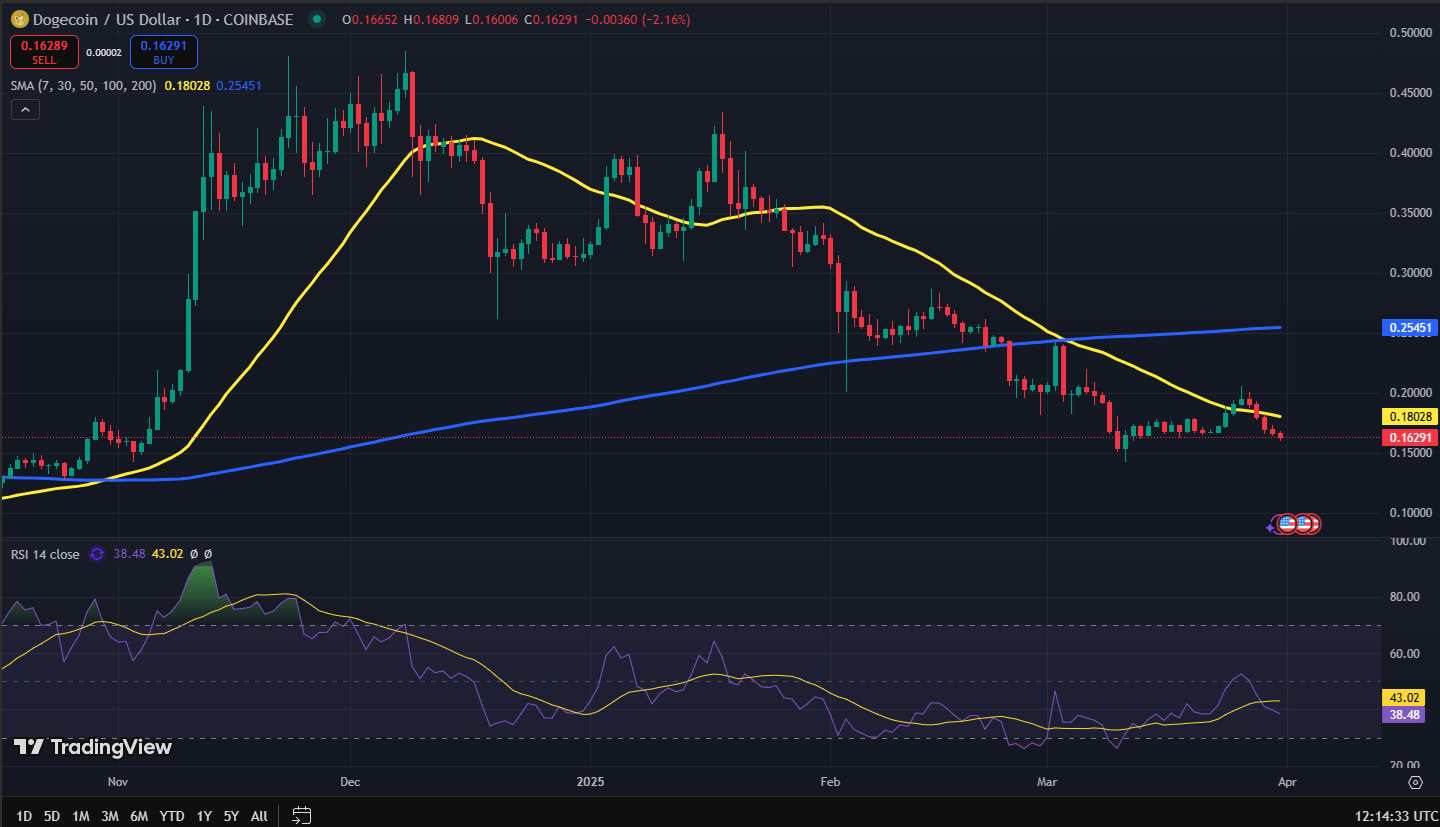This screenshot has height=827, width=1440.
Task: Click the close price C0.16291 value
Action: pyautogui.click(x=552, y=19)
